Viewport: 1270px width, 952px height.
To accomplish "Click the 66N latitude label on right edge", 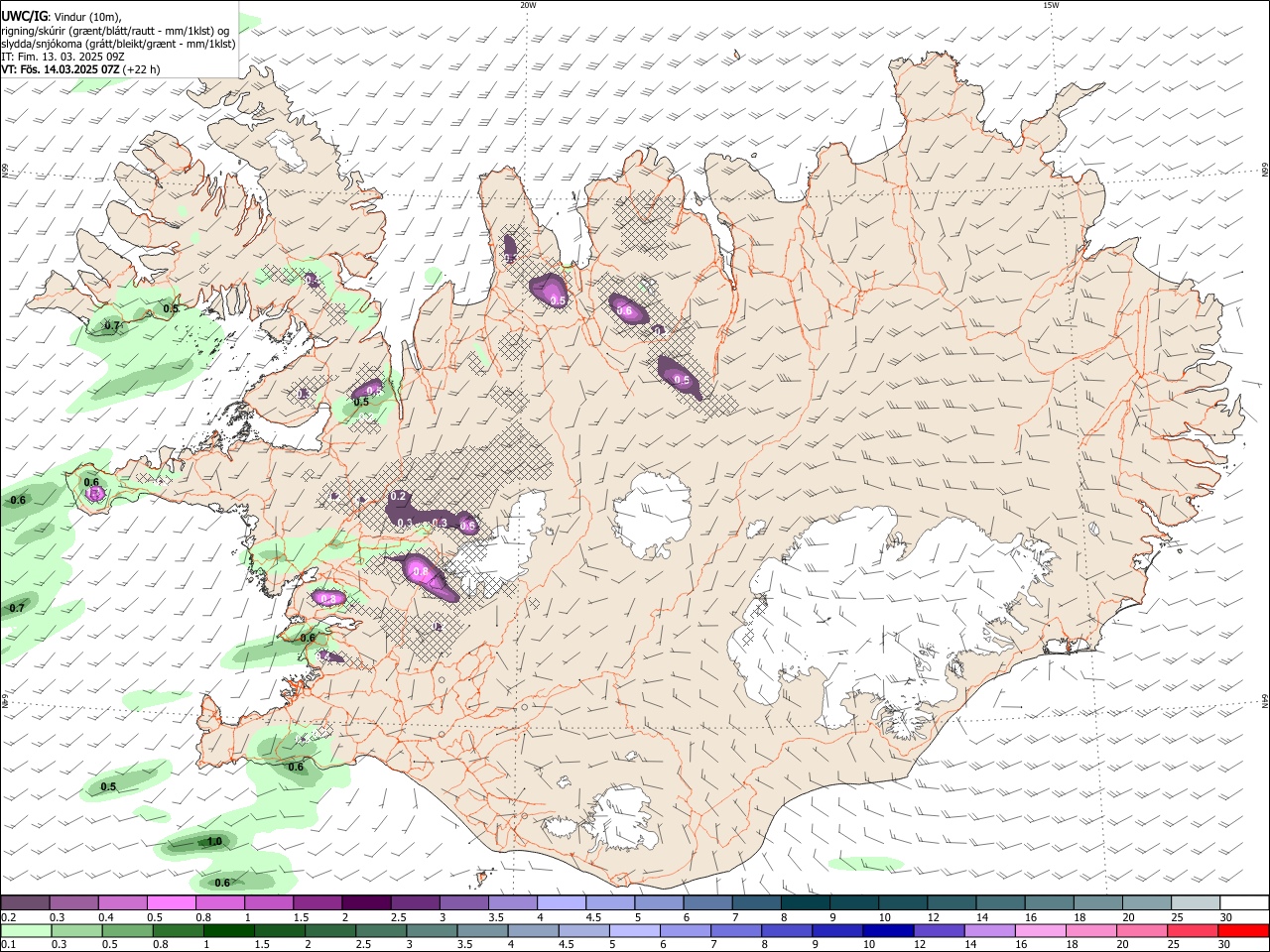I will click(1265, 172).
